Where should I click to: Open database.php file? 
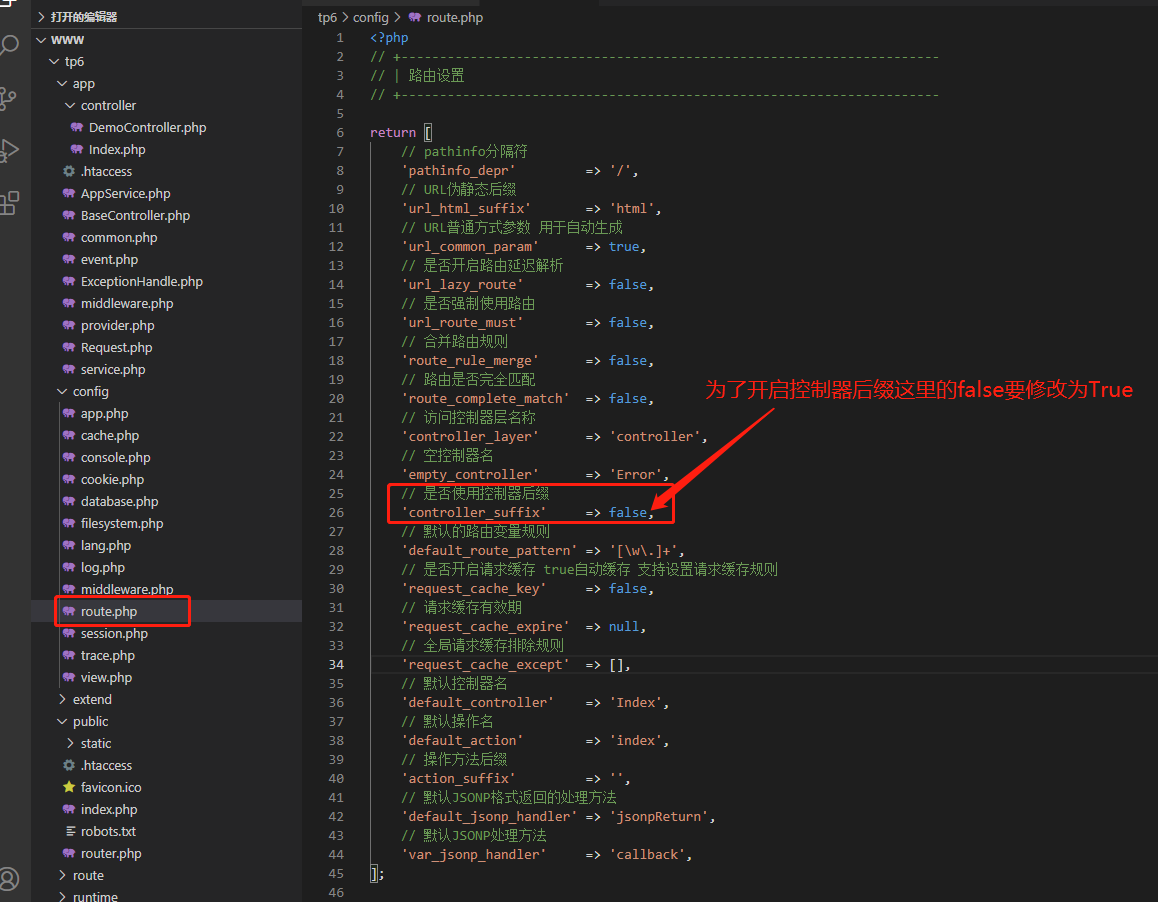point(120,502)
